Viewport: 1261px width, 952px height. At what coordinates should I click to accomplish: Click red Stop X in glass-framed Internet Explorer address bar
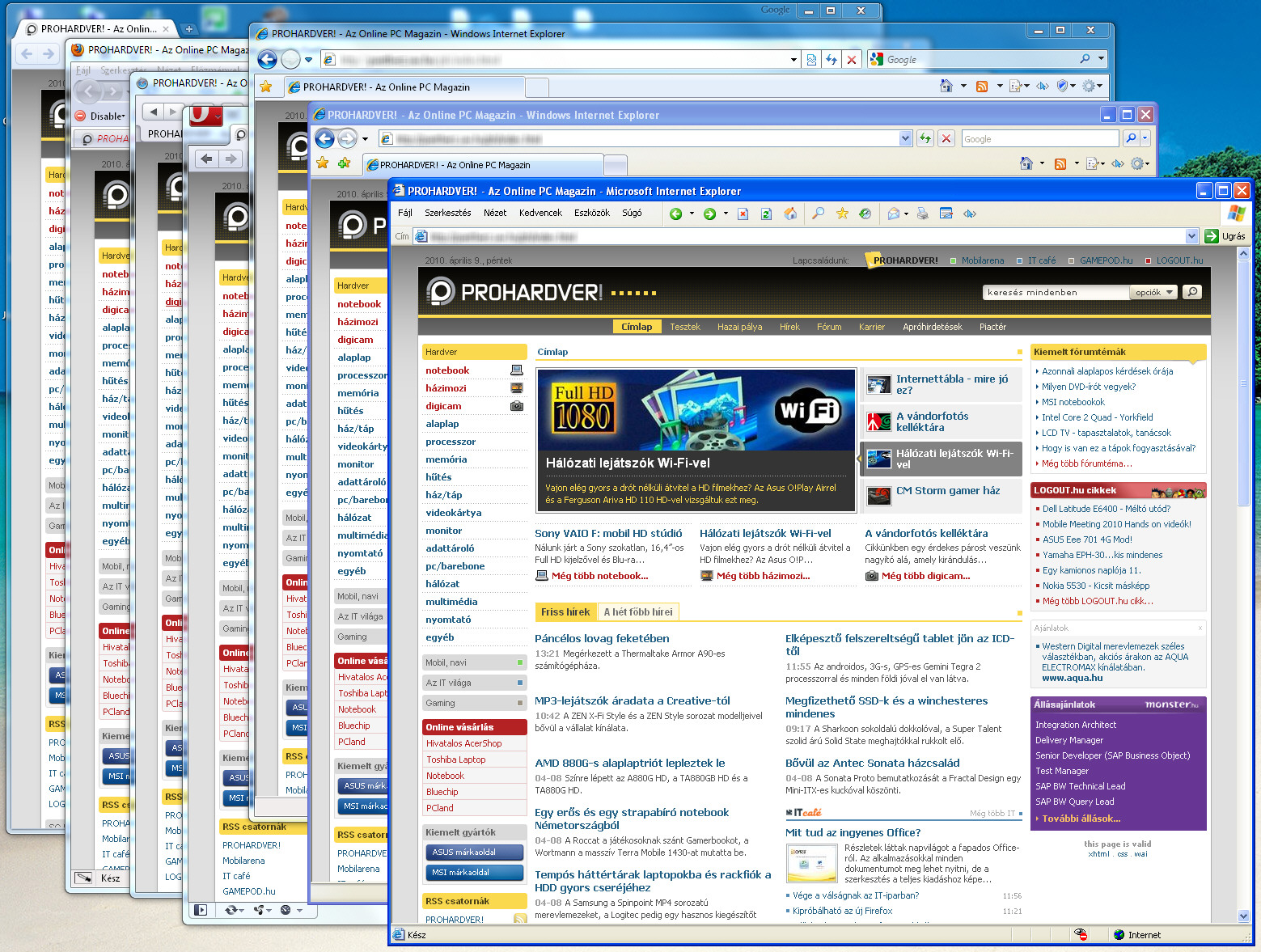[x=851, y=59]
